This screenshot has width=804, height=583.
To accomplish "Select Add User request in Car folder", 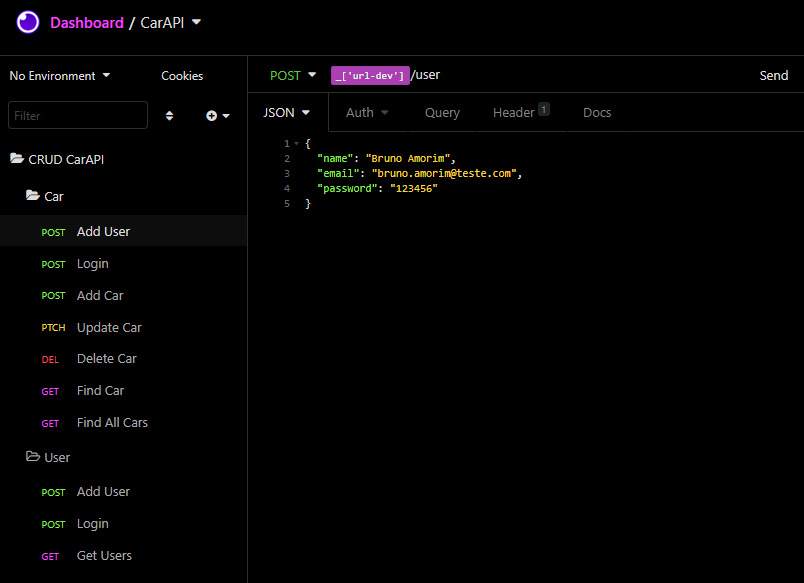I will (x=123, y=231).
